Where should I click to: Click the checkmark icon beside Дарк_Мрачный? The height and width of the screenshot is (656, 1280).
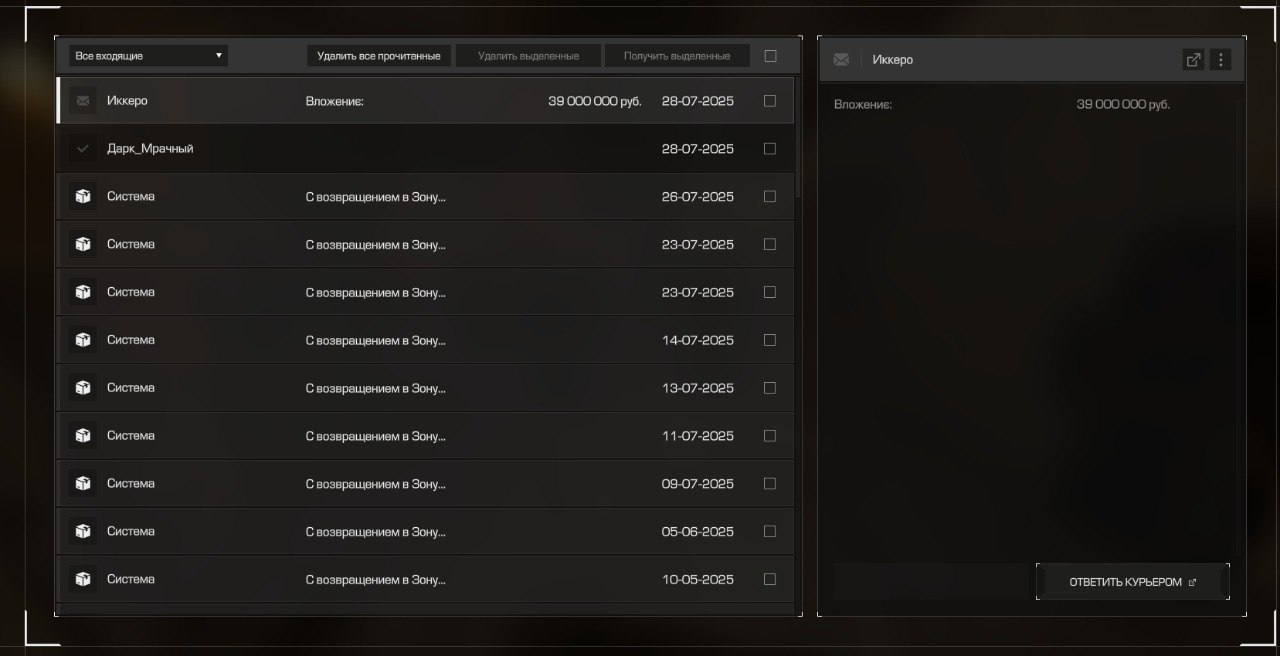(83, 149)
